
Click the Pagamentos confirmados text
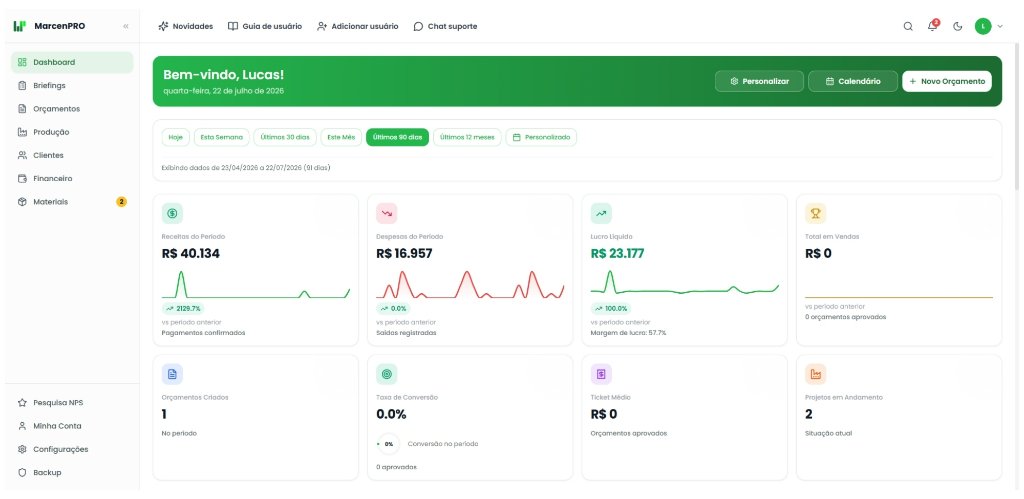(203, 332)
